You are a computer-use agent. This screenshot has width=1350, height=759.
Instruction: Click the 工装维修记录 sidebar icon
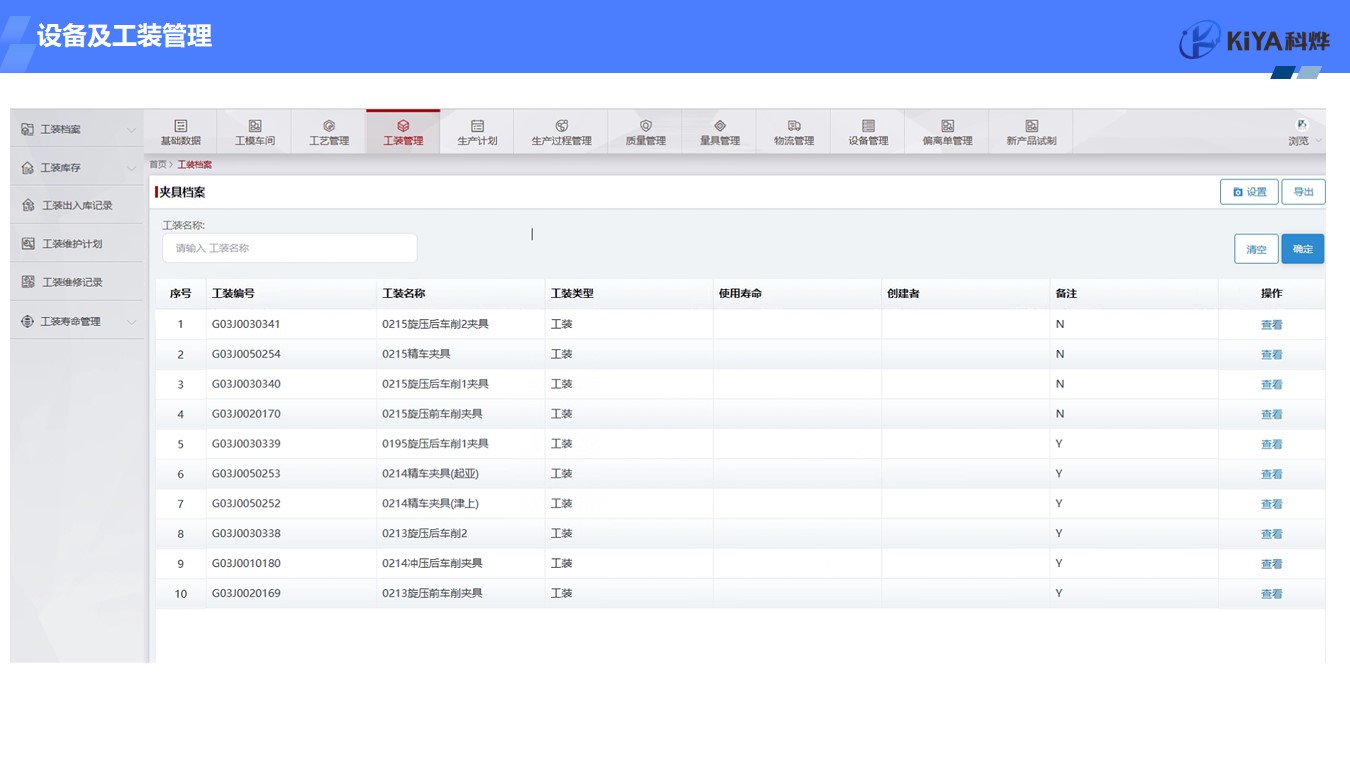(28, 282)
